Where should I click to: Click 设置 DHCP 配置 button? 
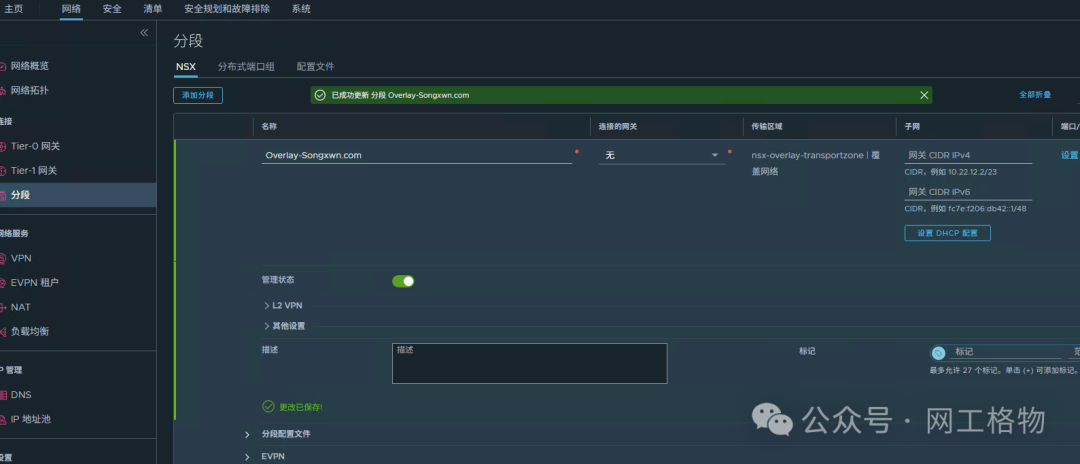[x=947, y=233]
